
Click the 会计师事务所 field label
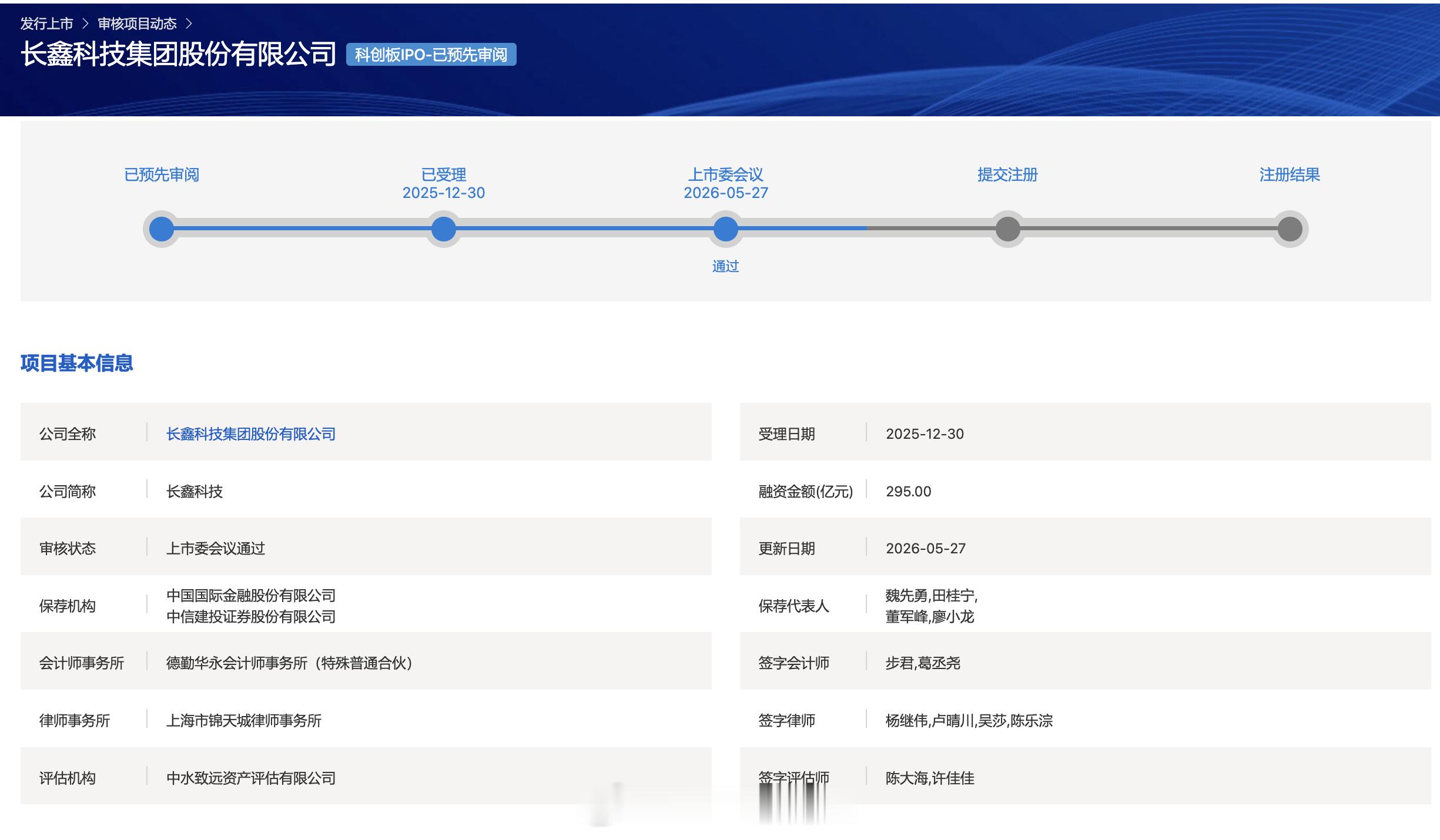coord(82,663)
